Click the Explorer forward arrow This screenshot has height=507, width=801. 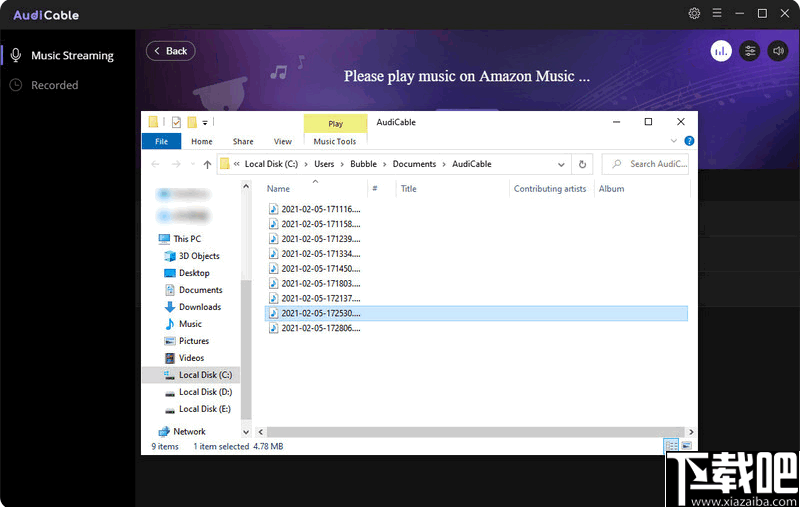176,164
